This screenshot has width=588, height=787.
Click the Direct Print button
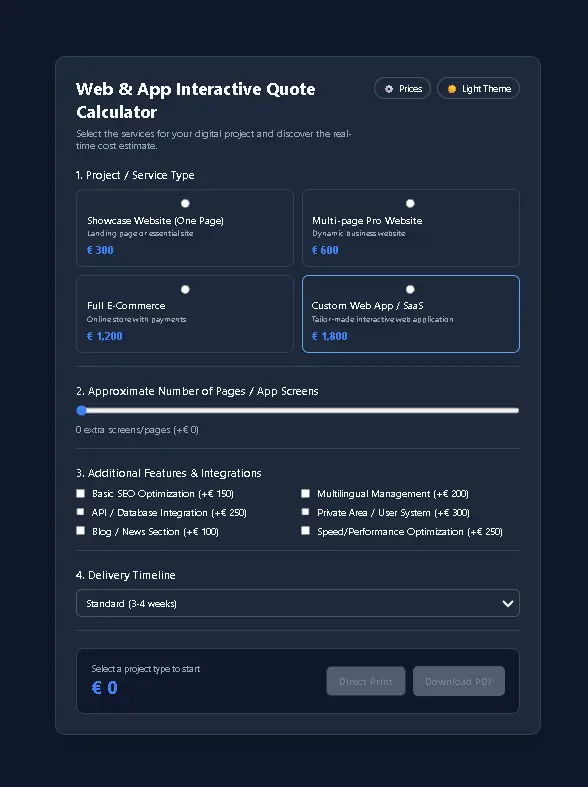[x=366, y=681]
